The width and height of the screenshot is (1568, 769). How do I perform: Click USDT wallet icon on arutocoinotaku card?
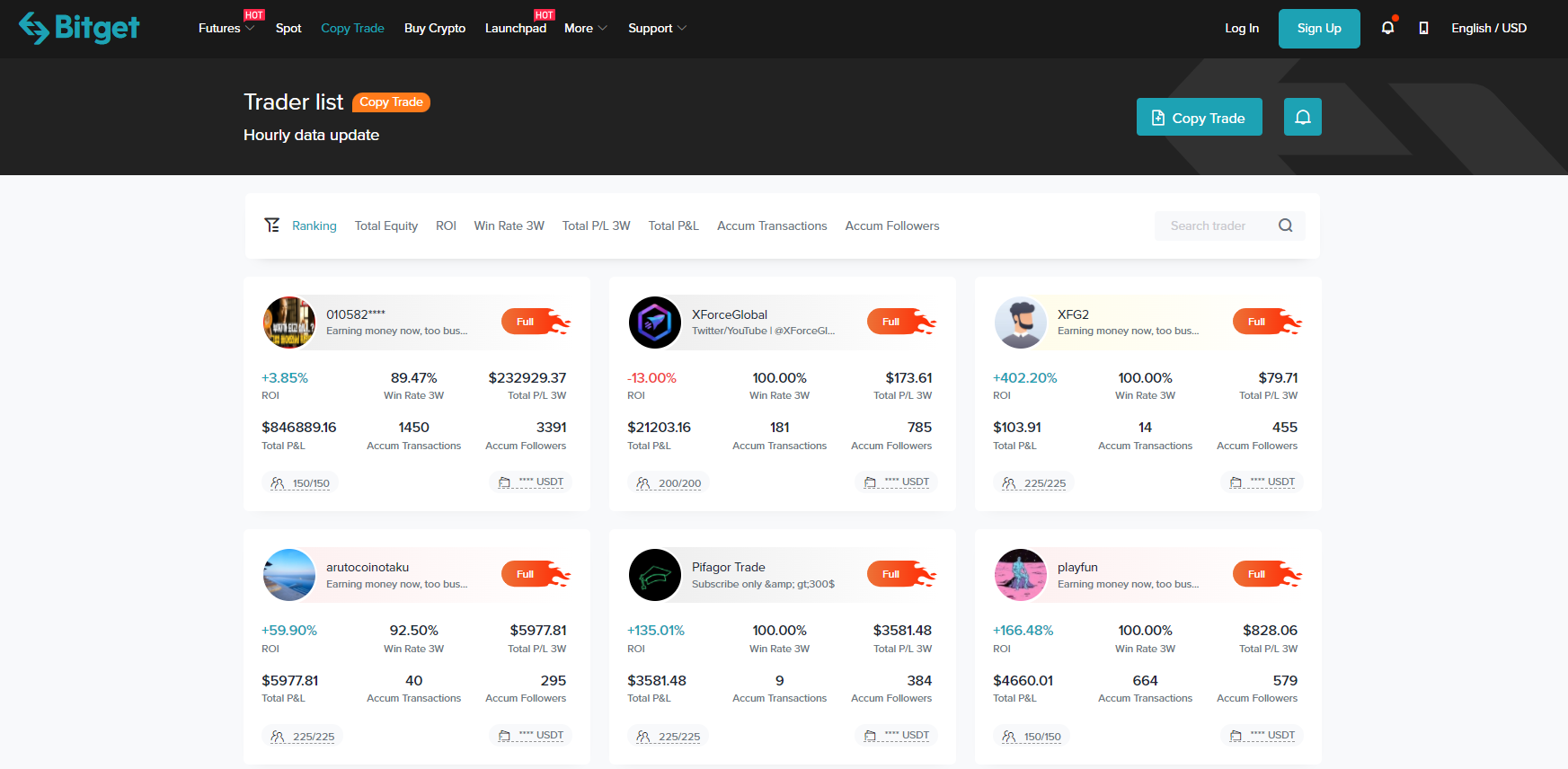point(505,736)
